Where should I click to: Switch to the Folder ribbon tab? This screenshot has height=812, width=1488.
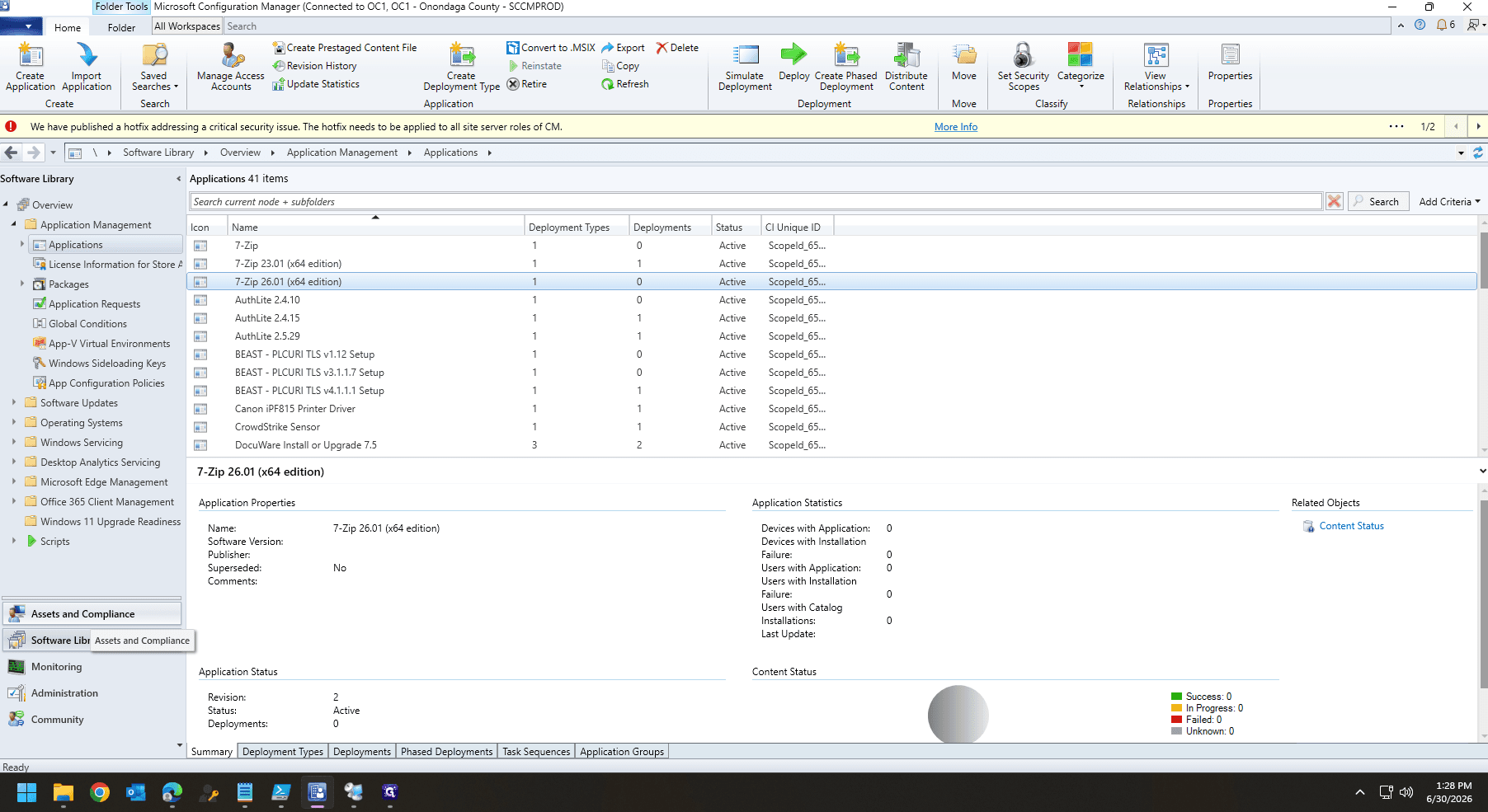pyautogui.click(x=121, y=27)
